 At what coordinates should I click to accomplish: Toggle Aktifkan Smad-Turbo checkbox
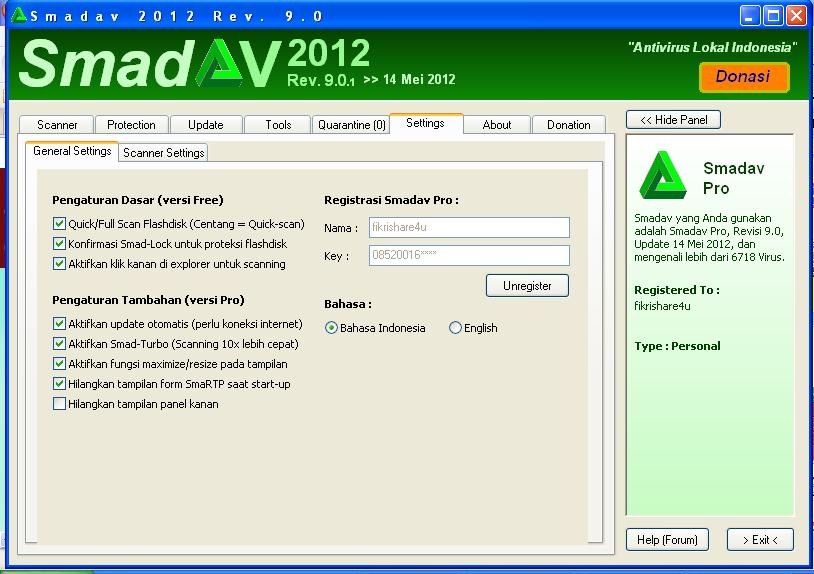59,344
